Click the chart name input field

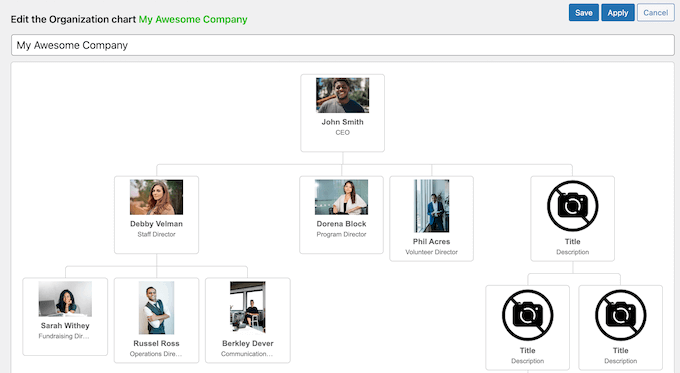(x=343, y=45)
